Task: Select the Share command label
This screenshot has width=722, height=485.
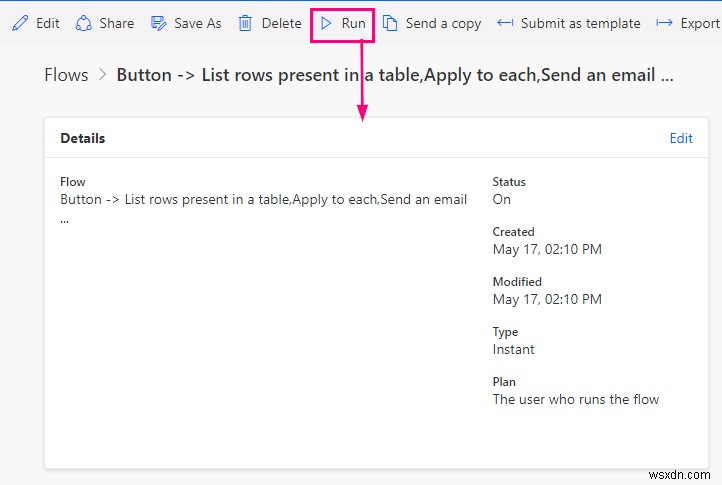Action: [116, 23]
